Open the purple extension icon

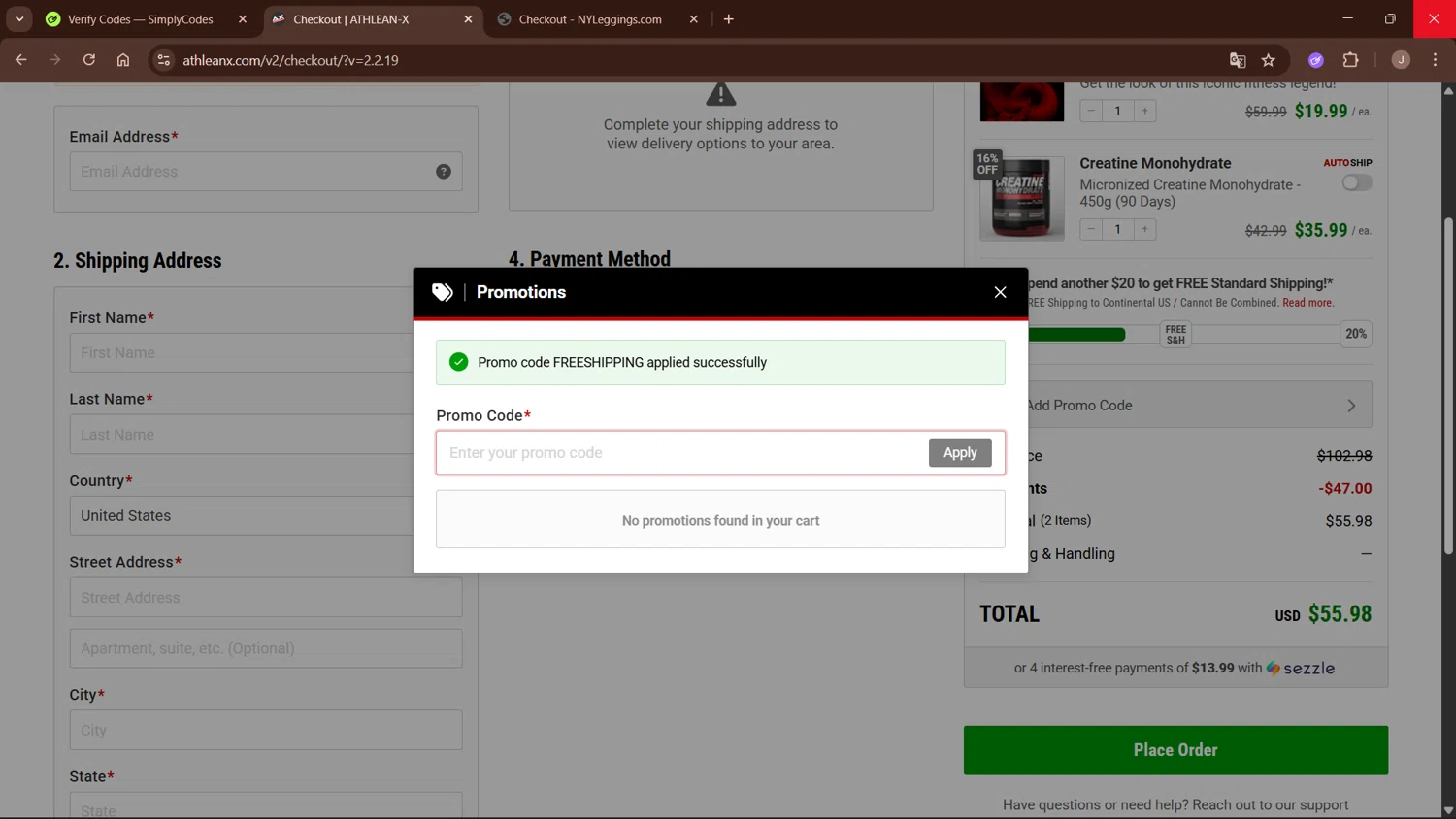[x=1316, y=60]
